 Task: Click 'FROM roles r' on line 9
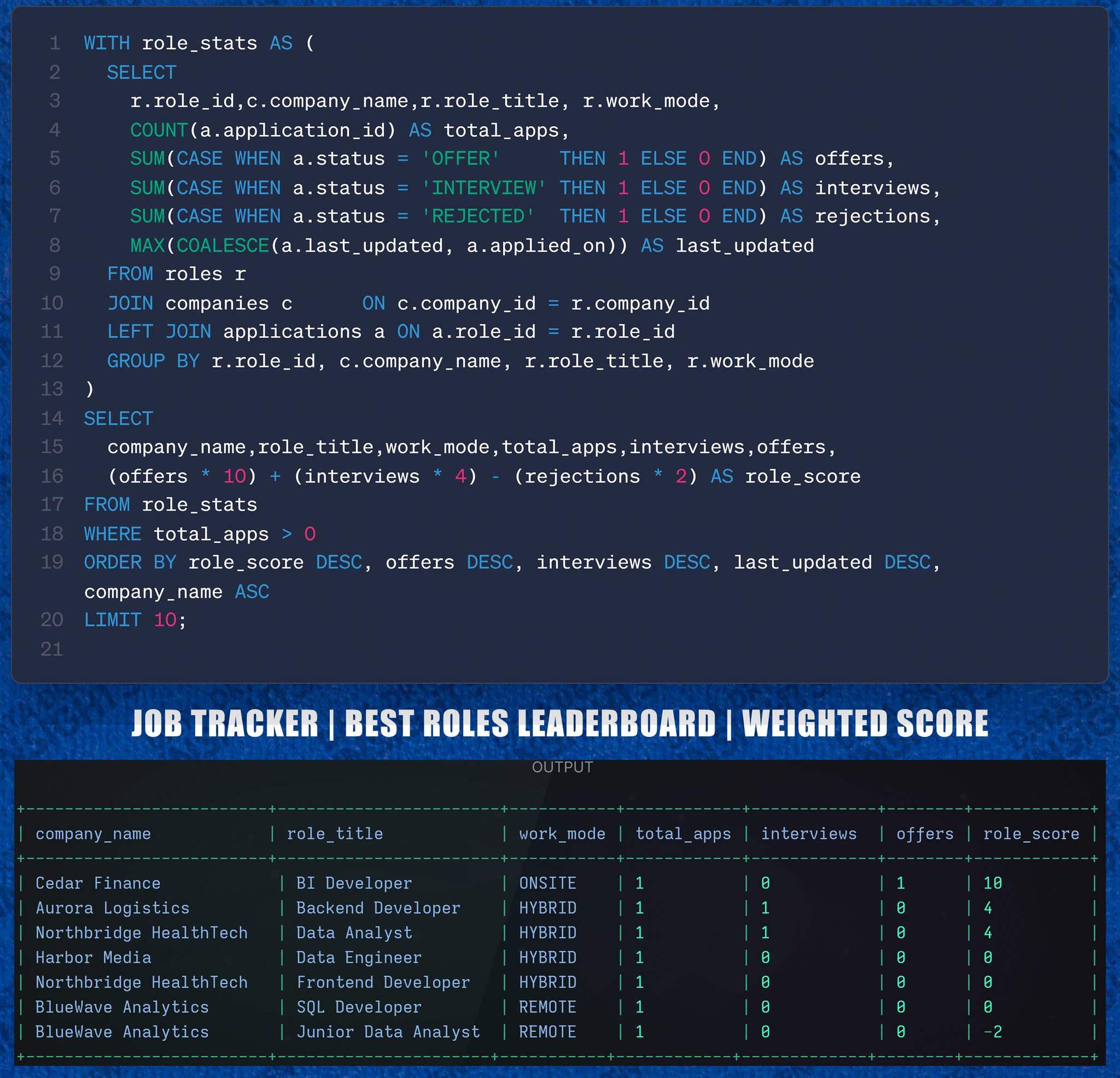coord(177,274)
